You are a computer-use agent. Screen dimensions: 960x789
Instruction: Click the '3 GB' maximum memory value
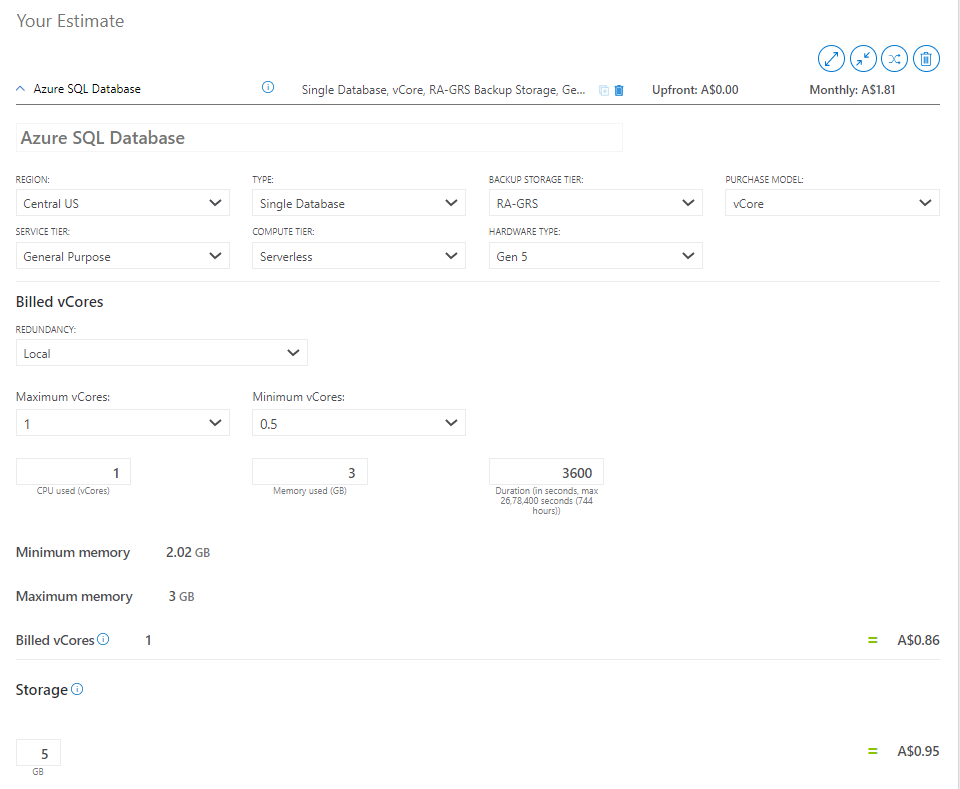181,596
